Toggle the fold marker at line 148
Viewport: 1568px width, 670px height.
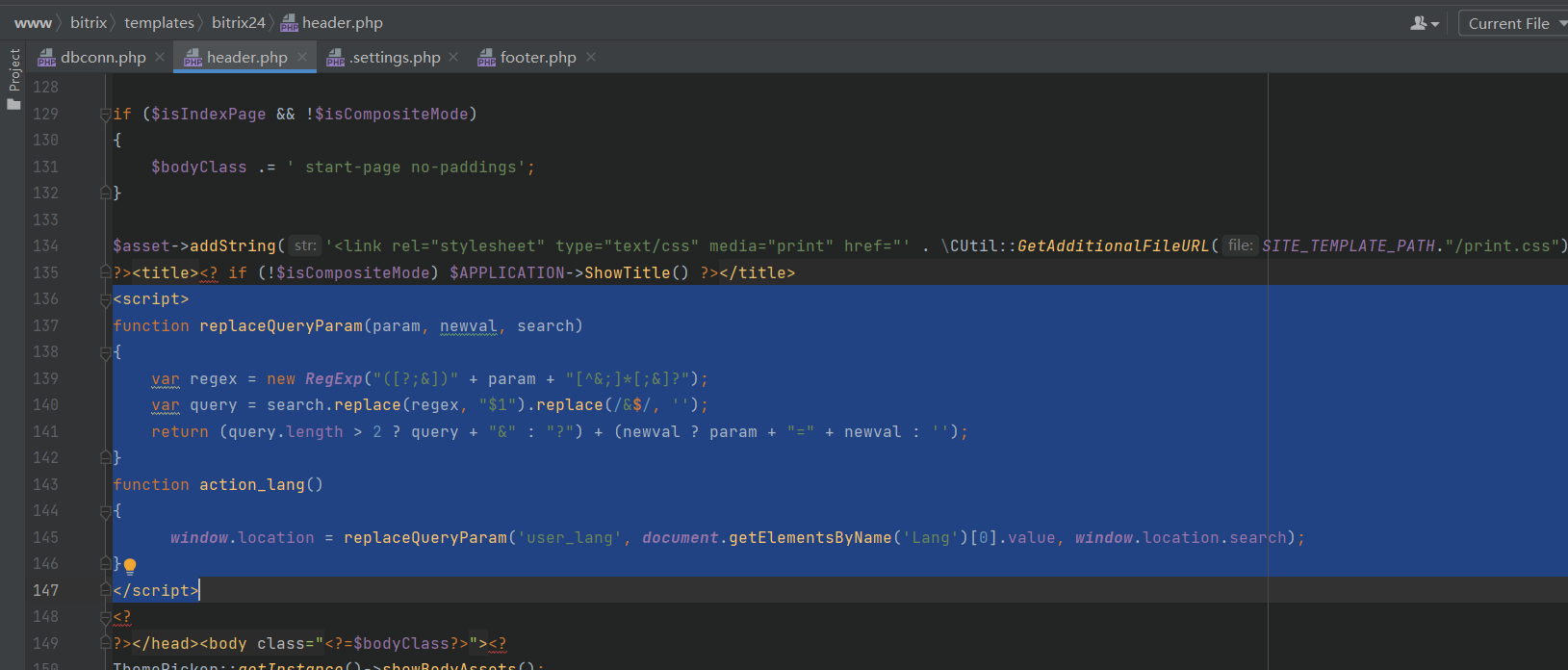(105, 617)
